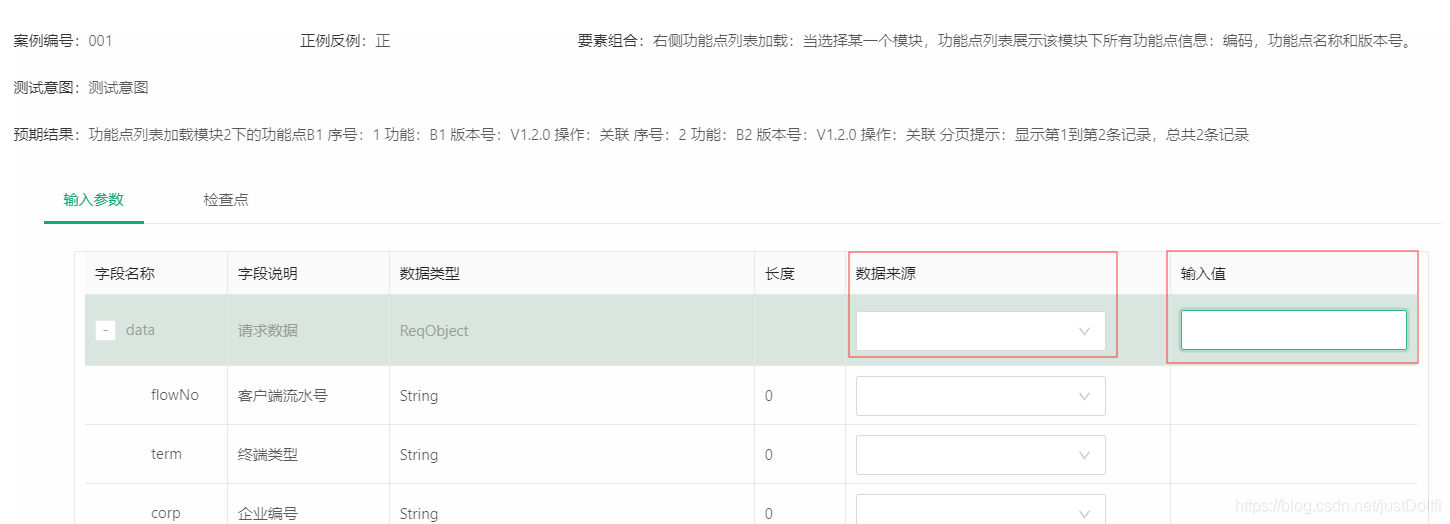Focus the 输入值 input field for data
1450x524 pixels.
pyautogui.click(x=1293, y=330)
